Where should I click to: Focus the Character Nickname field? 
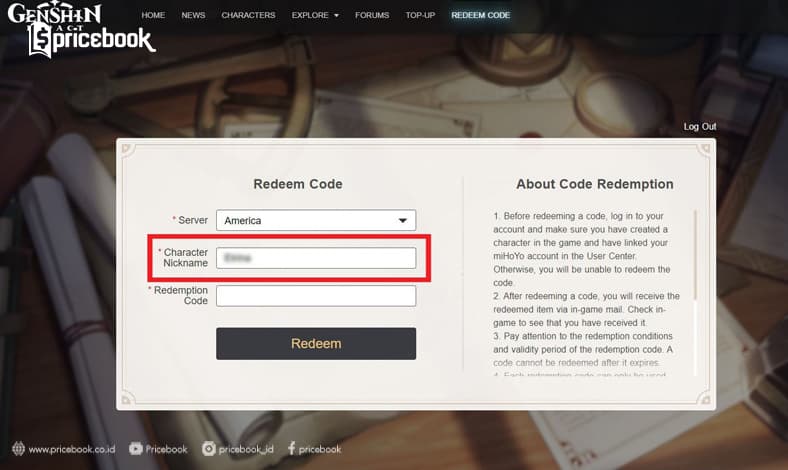(x=316, y=258)
